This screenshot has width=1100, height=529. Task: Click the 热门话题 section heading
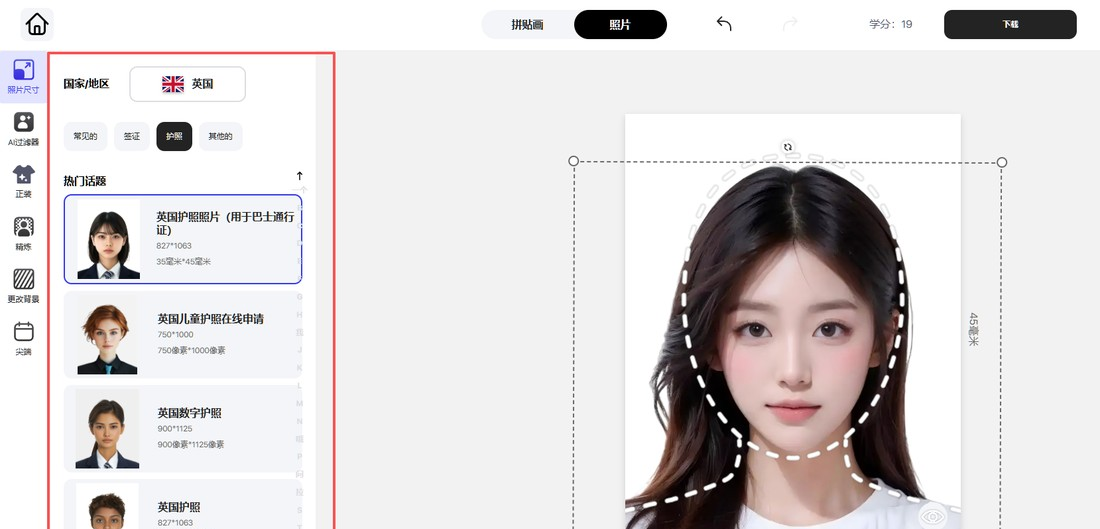click(x=85, y=181)
